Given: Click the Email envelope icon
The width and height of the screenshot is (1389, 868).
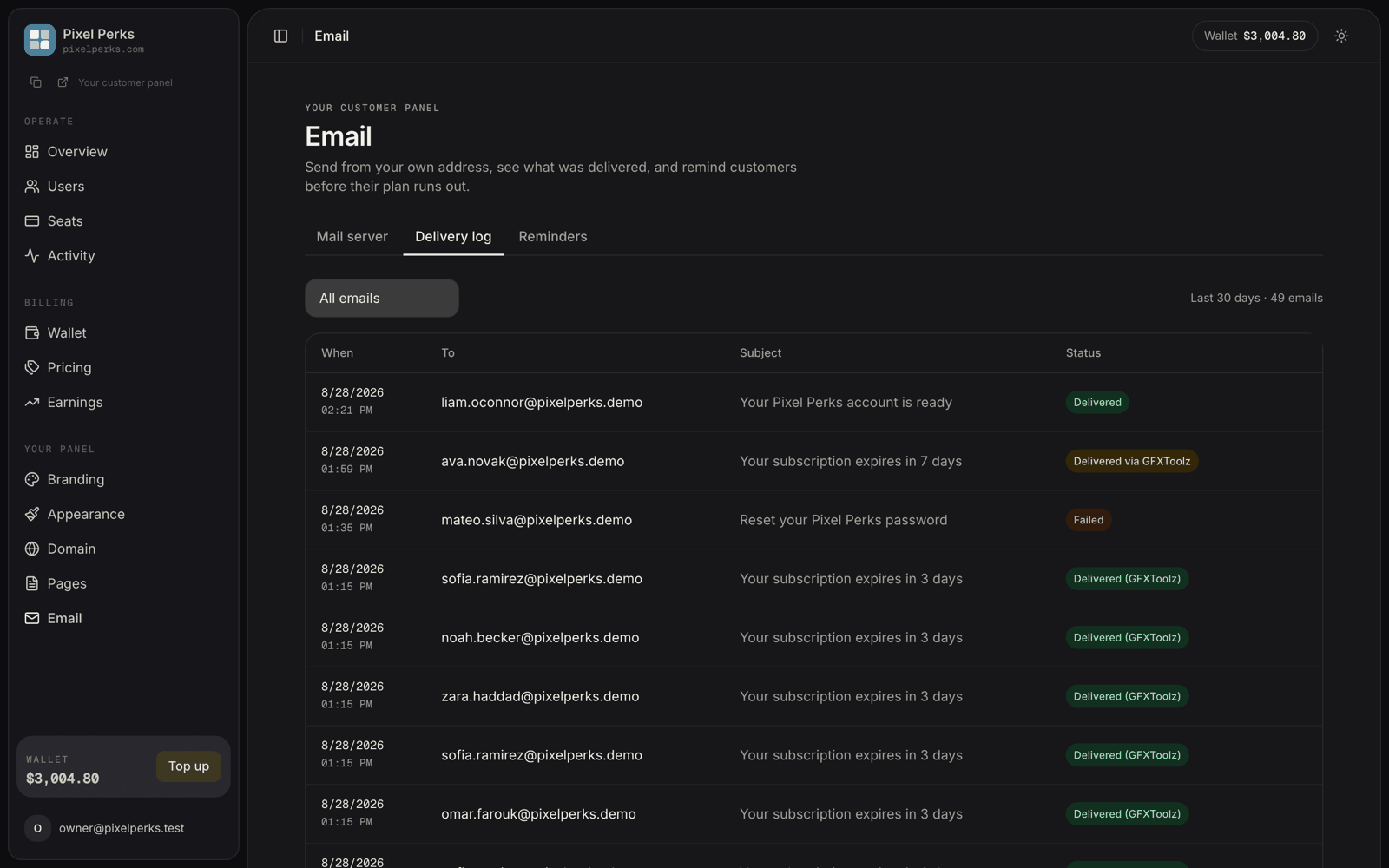Looking at the screenshot, I should pyautogui.click(x=32, y=618).
